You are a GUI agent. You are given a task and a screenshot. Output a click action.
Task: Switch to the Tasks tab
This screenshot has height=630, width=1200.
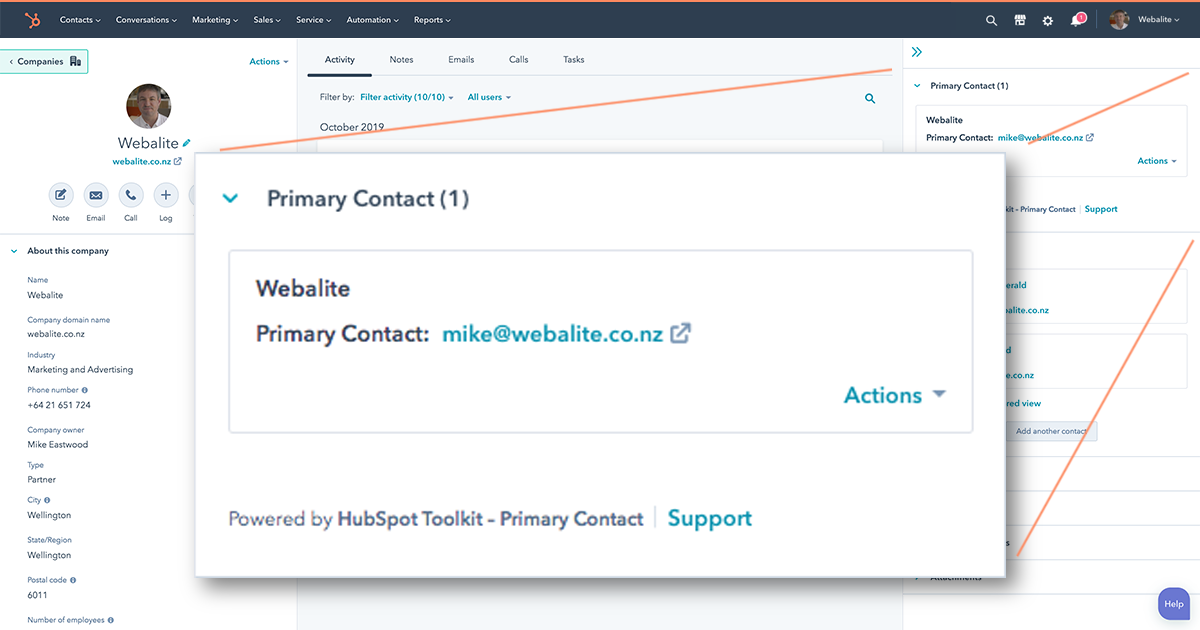[x=574, y=60]
